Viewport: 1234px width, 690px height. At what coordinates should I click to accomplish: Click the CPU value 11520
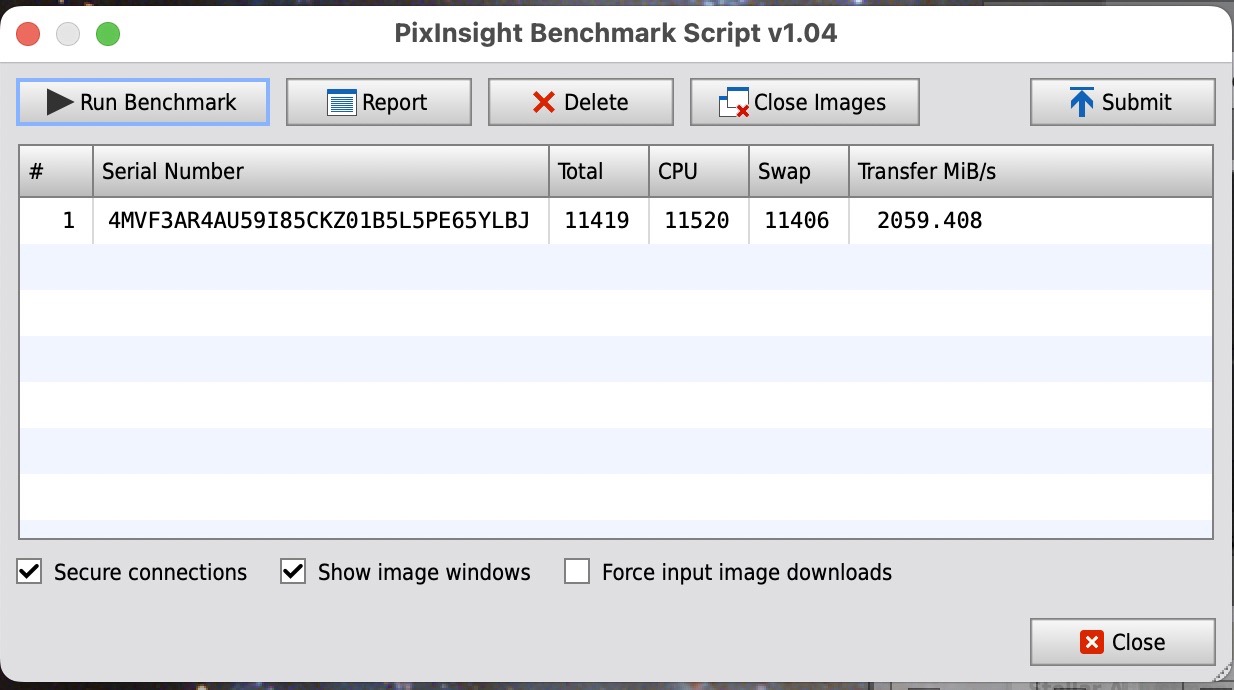pos(697,221)
